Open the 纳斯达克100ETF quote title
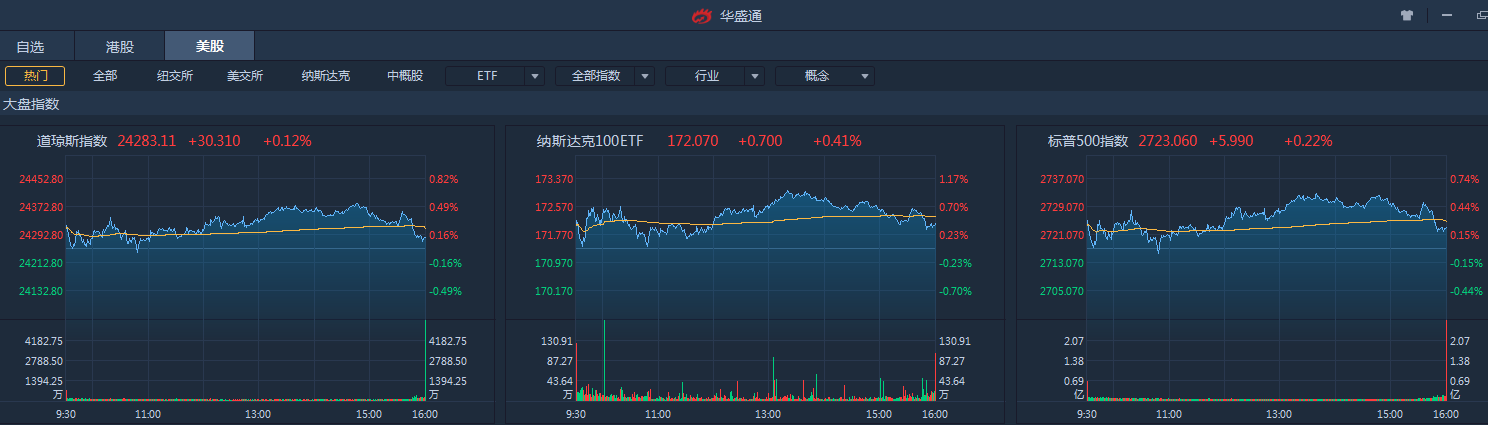 [x=590, y=141]
